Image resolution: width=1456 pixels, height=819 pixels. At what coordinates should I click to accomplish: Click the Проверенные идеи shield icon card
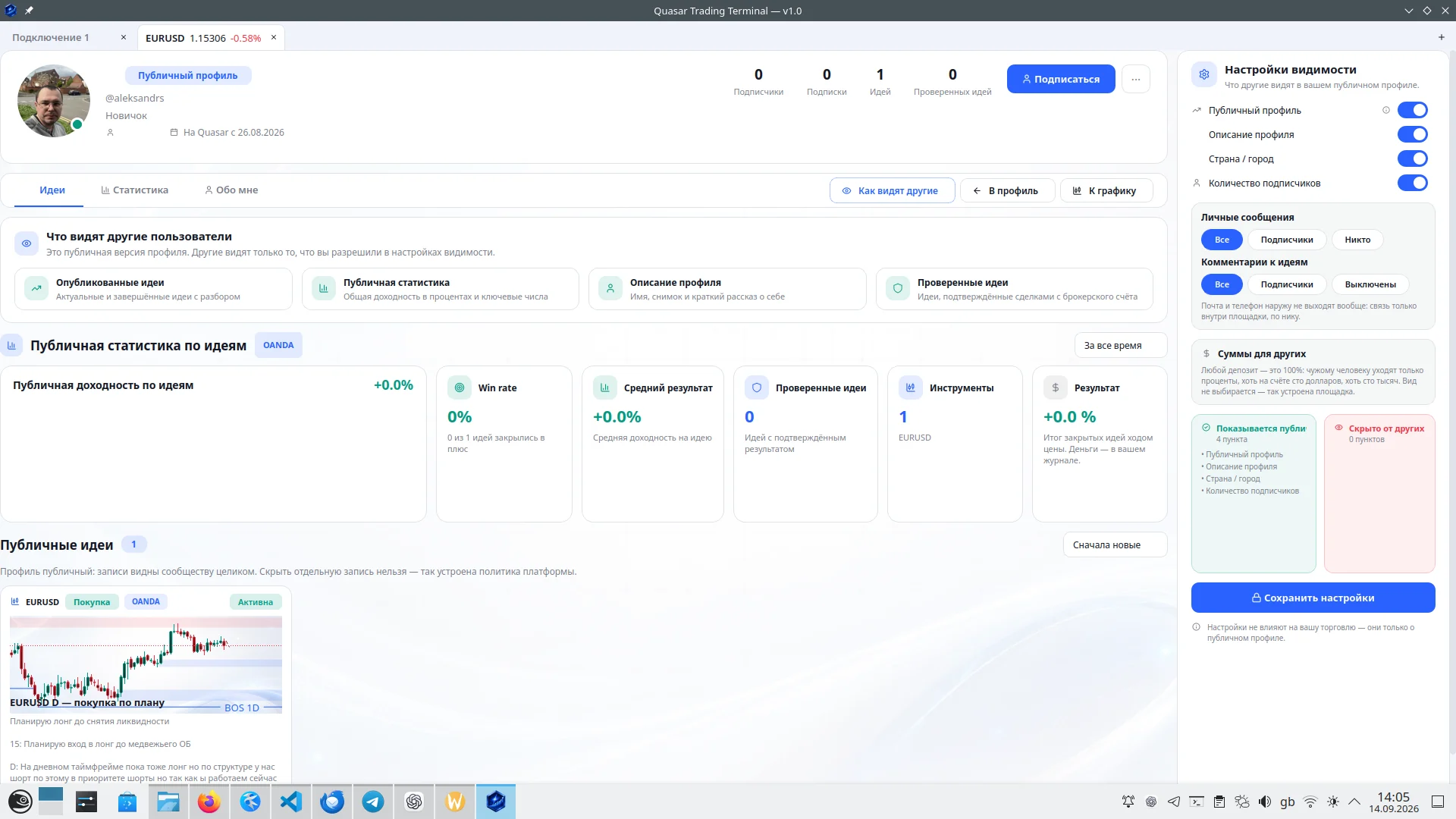pos(898,288)
